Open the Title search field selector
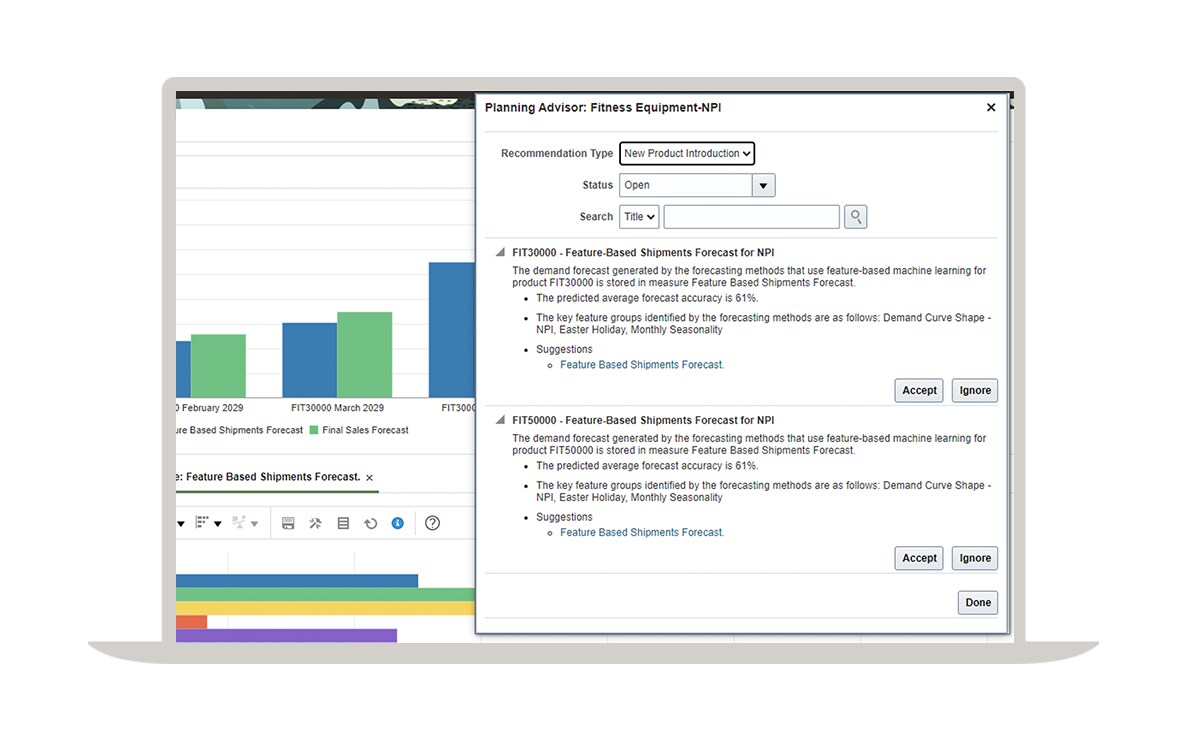1187x742 pixels. pos(639,217)
